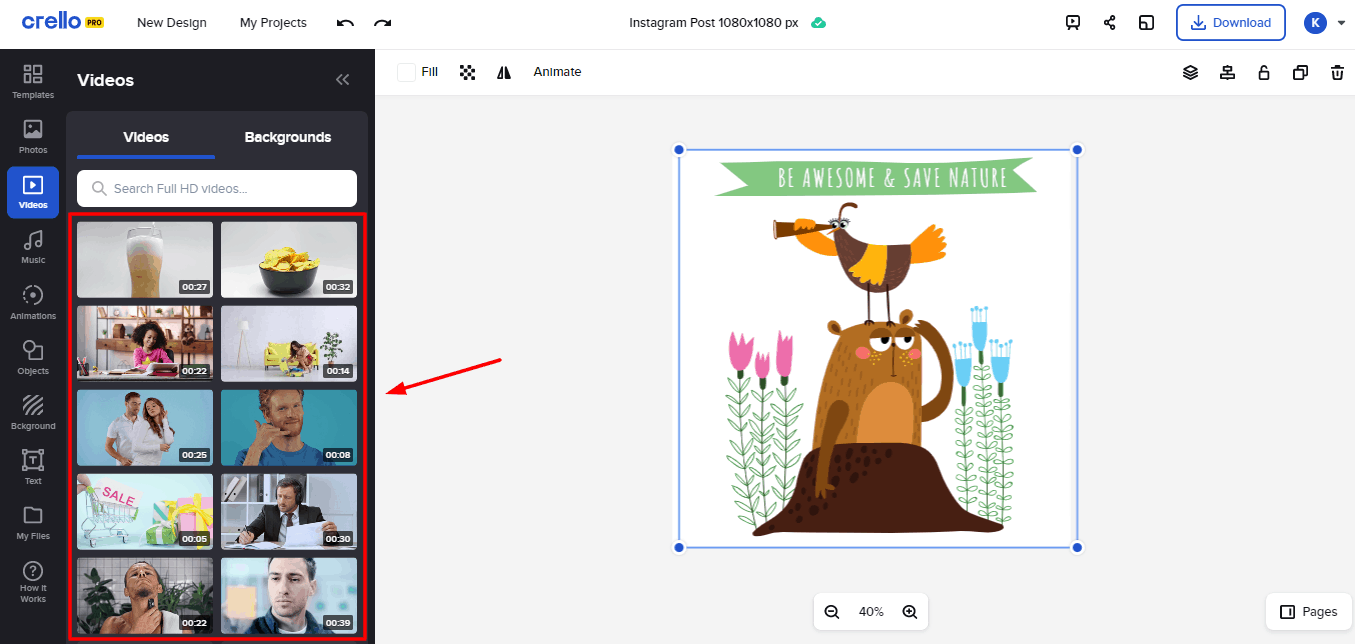Image resolution: width=1355 pixels, height=644 pixels.
Task: Open My Projects menu
Action: (273, 23)
